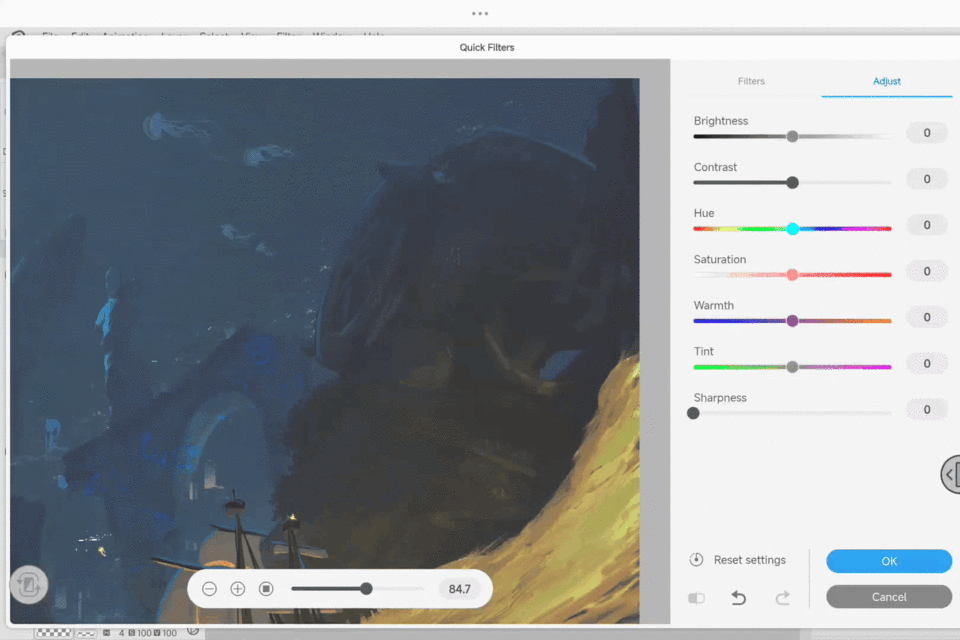Click the Tint value field
Screen dimensions: 960x640
927,363
